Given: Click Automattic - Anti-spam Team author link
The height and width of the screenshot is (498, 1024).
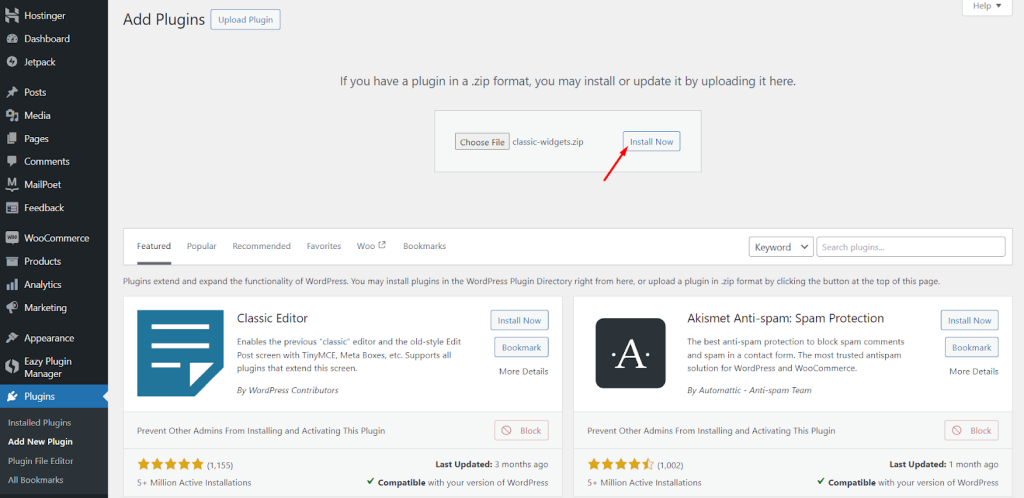Looking at the screenshot, I should pos(754,390).
